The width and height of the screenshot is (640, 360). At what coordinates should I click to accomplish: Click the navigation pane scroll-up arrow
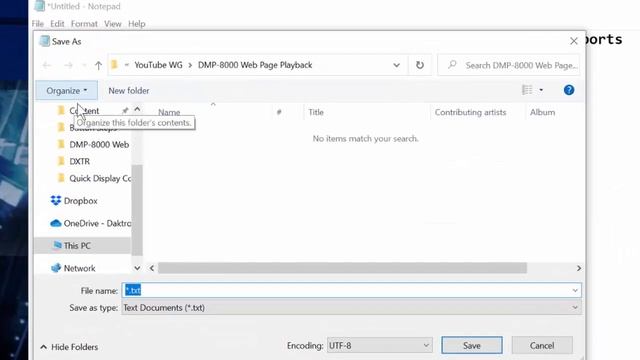pos(137,109)
